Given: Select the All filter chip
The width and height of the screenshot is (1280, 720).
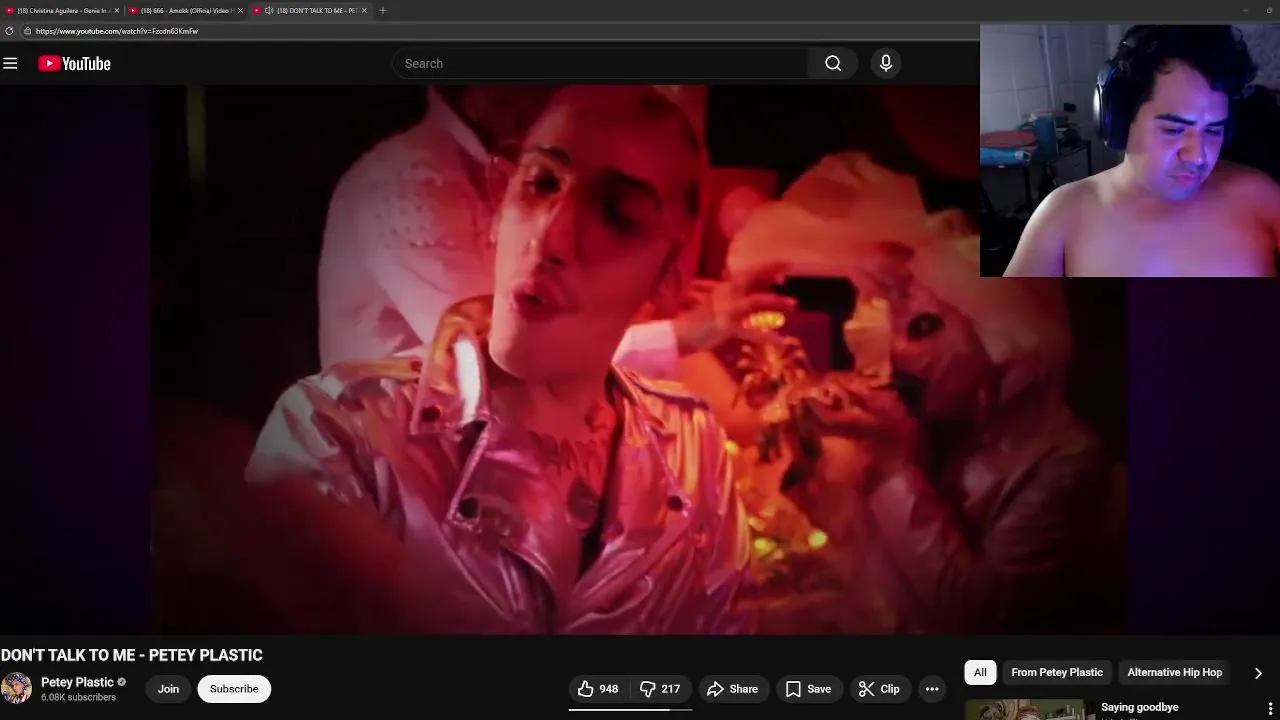Looking at the screenshot, I should click(980, 672).
